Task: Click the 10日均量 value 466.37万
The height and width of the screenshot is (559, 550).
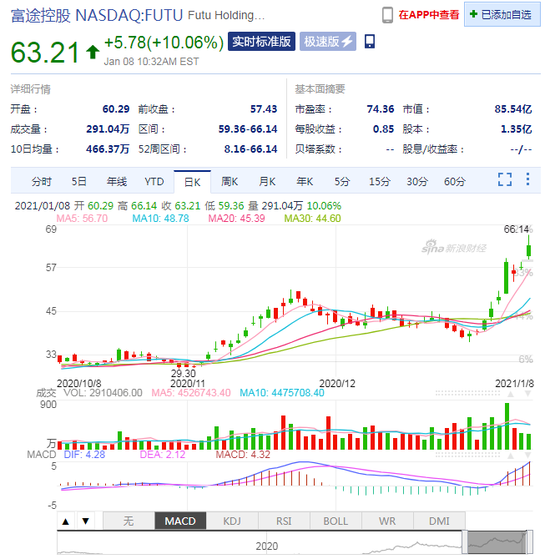Action: 107,149
